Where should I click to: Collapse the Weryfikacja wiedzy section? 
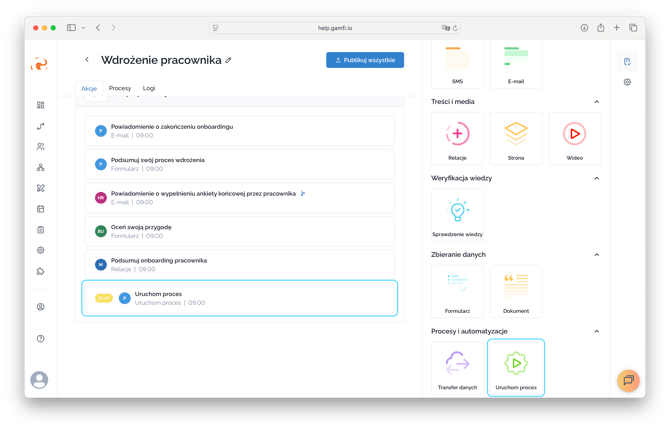(x=597, y=178)
